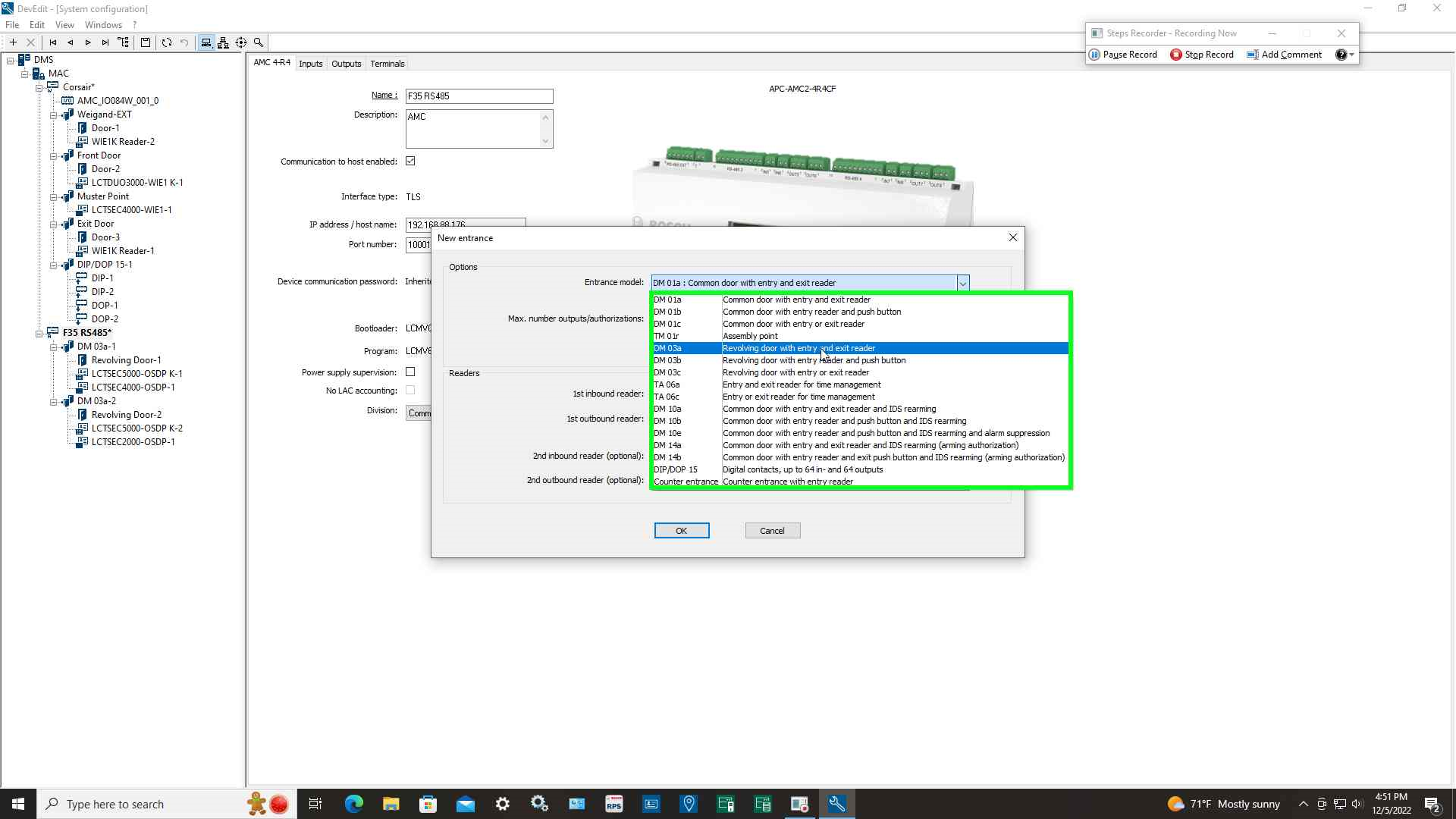The image size is (1456, 819).
Task: Switch to the Terminals tab
Action: [x=387, y=64]
